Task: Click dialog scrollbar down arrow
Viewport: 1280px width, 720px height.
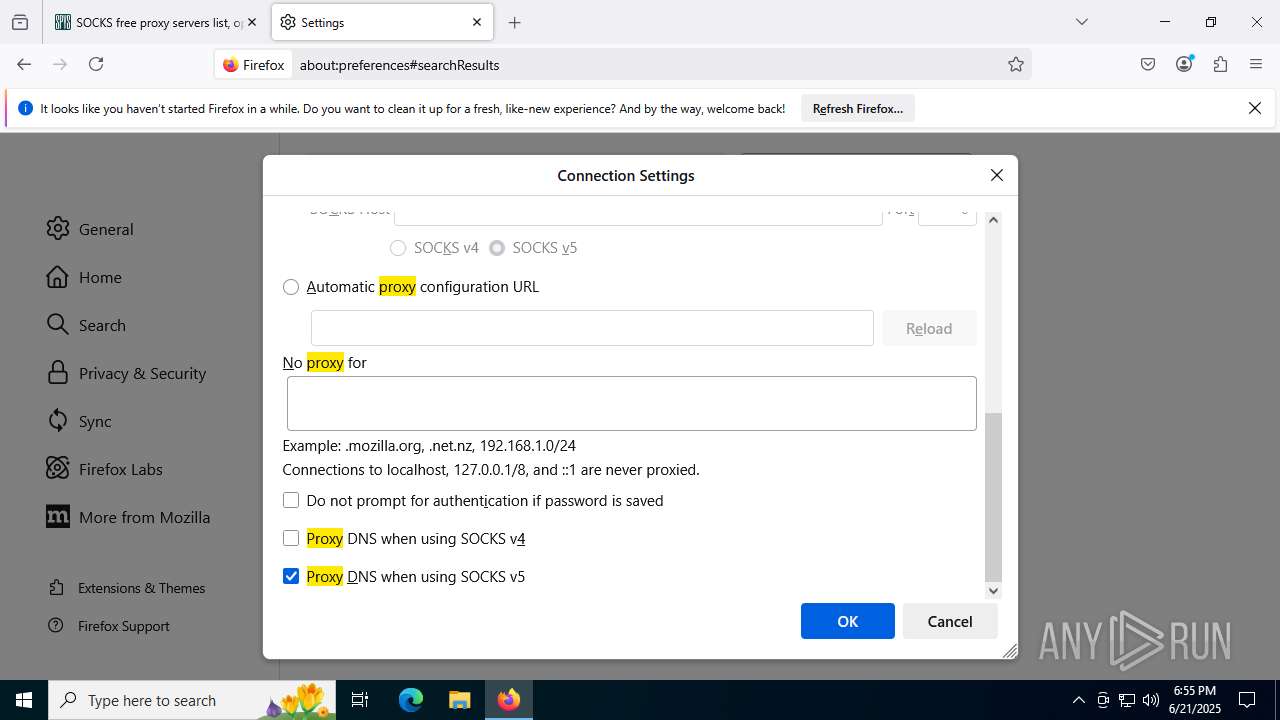Action: click(993, 590)
